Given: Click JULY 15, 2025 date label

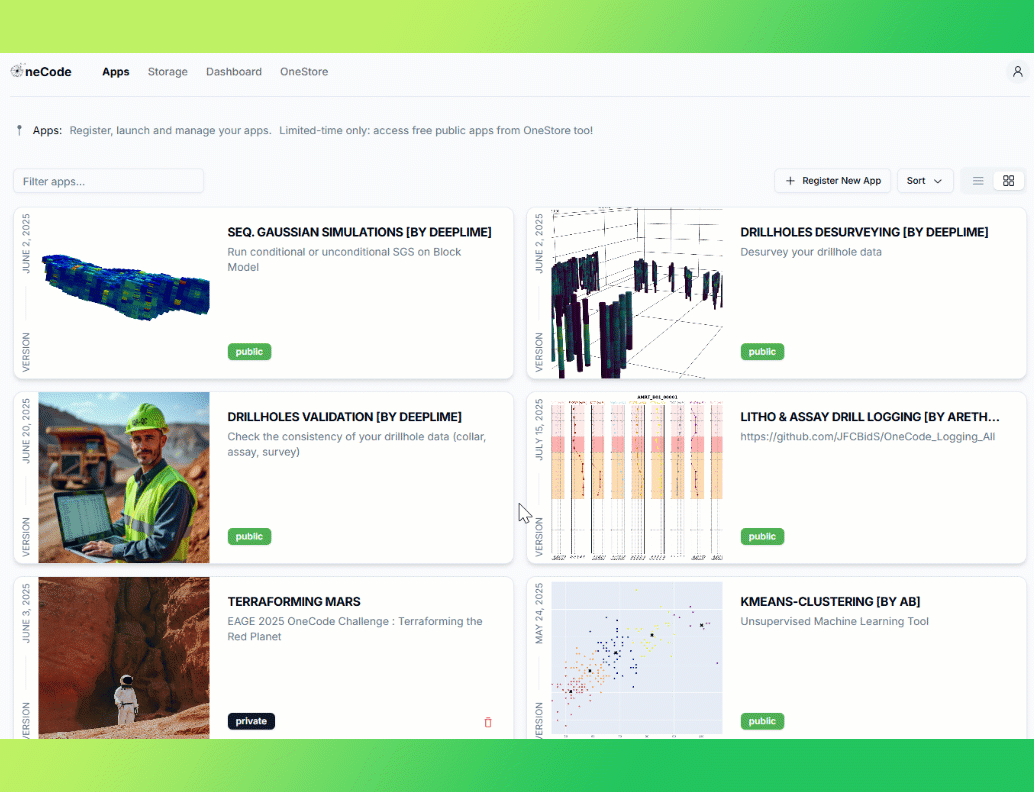Looking at the screenshot, I should [x=539, y=429].
